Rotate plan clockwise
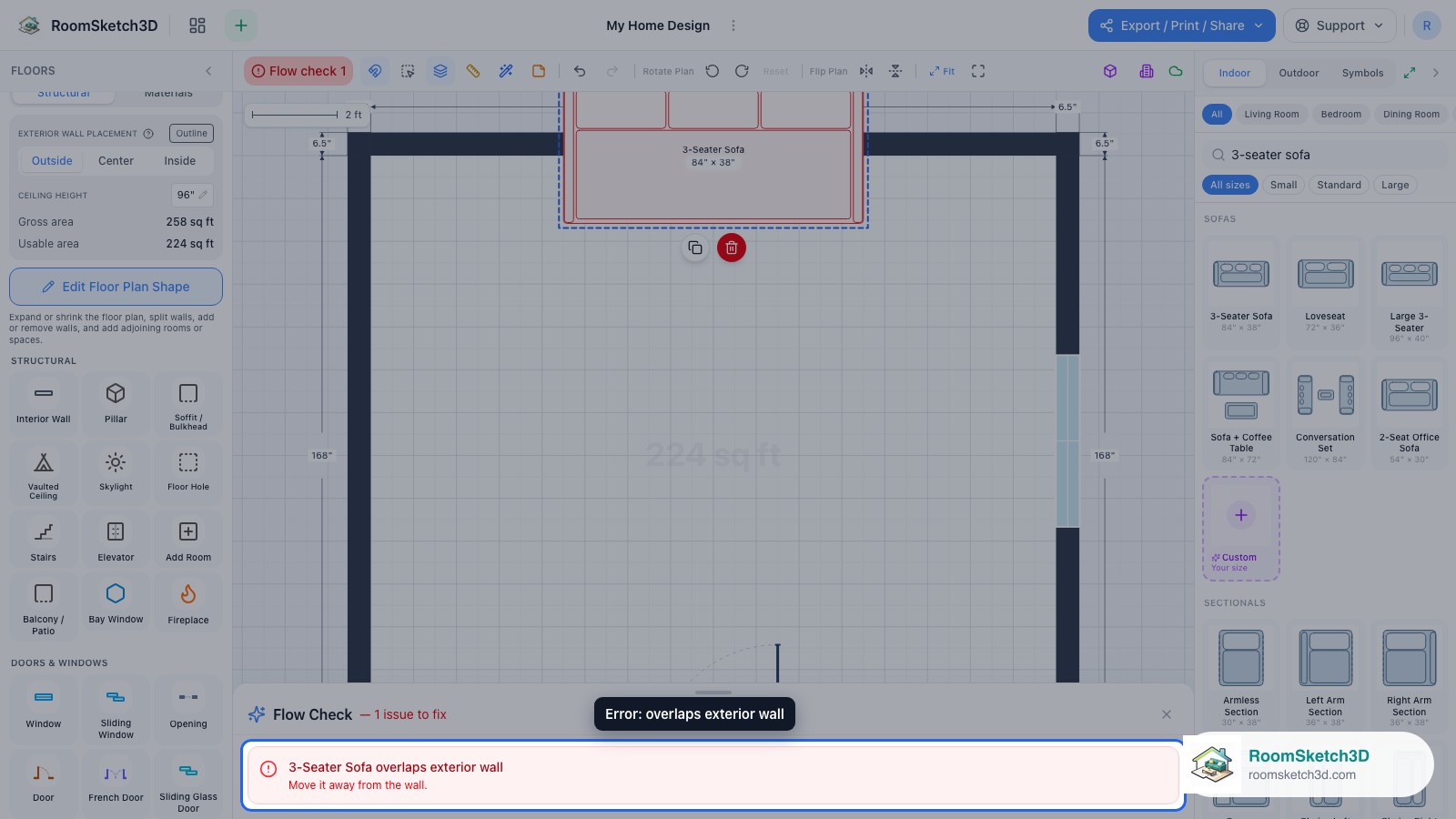Viewport: 1456px width, 819px height. (742, 71)
